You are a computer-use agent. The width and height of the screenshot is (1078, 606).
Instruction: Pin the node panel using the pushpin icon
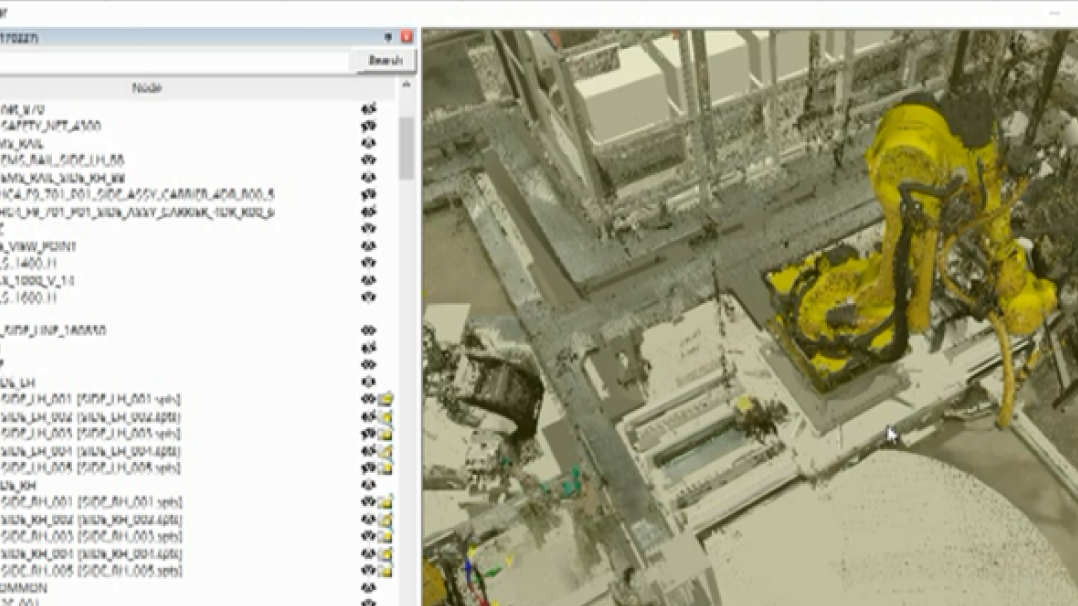tap(389, 37)
